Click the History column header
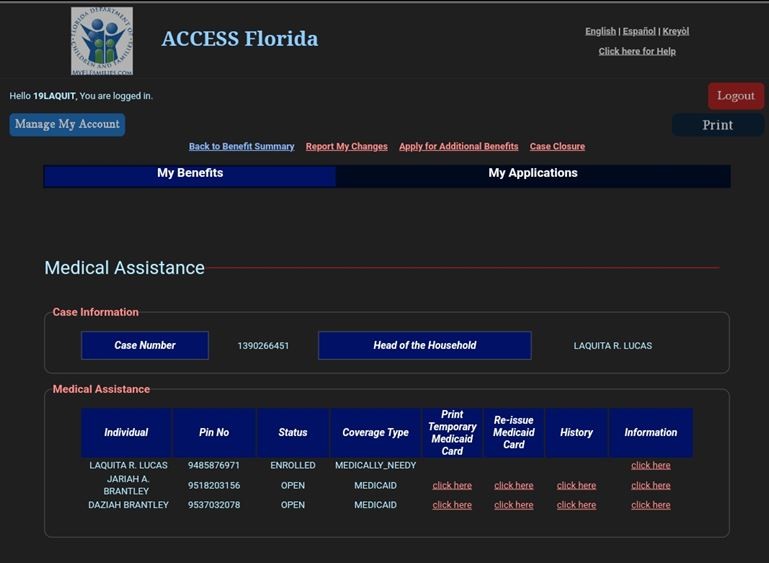Viewport: 769px width, 563px height. point(576,433)
